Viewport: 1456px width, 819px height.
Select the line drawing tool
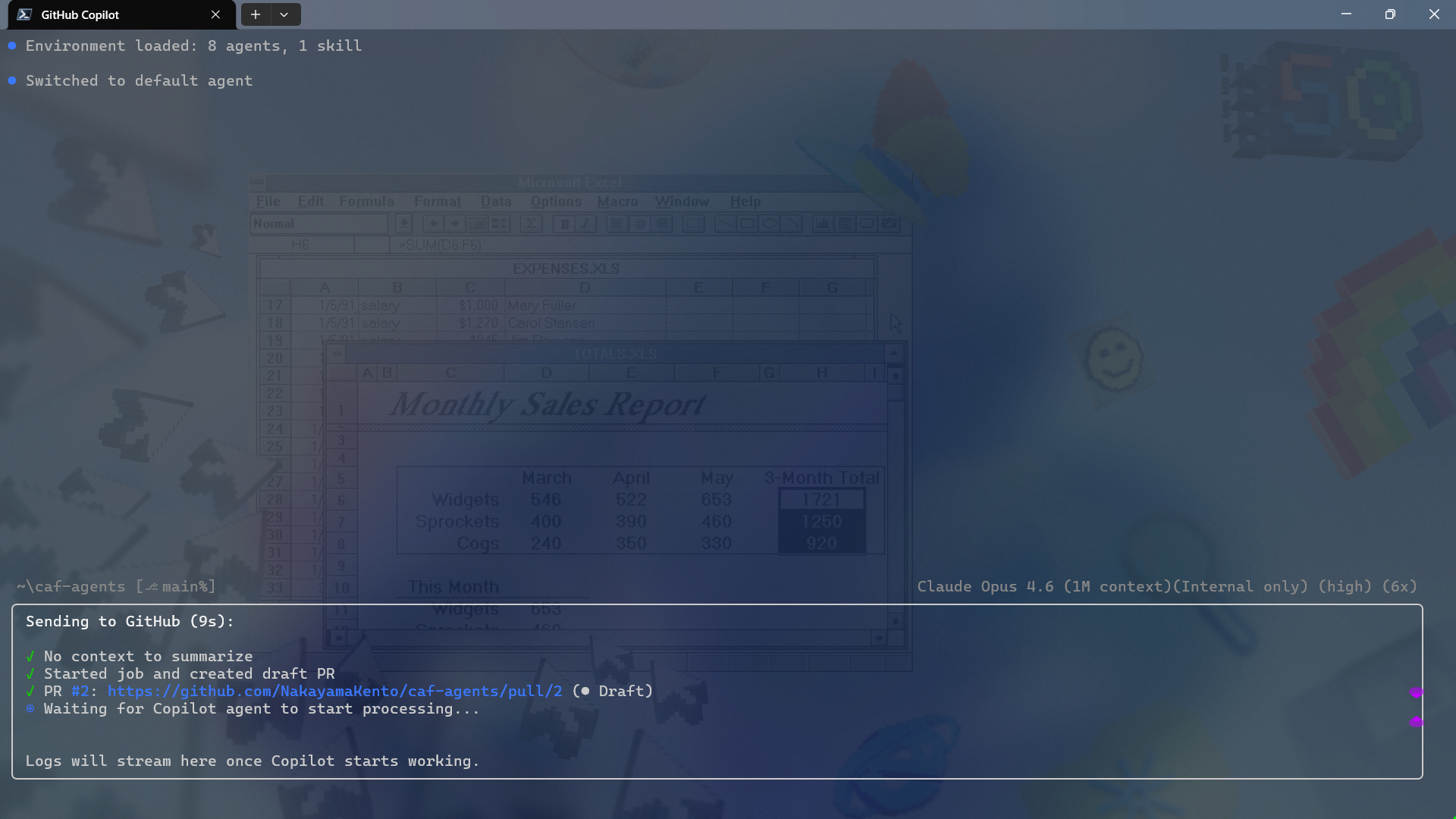pos(725,224)
